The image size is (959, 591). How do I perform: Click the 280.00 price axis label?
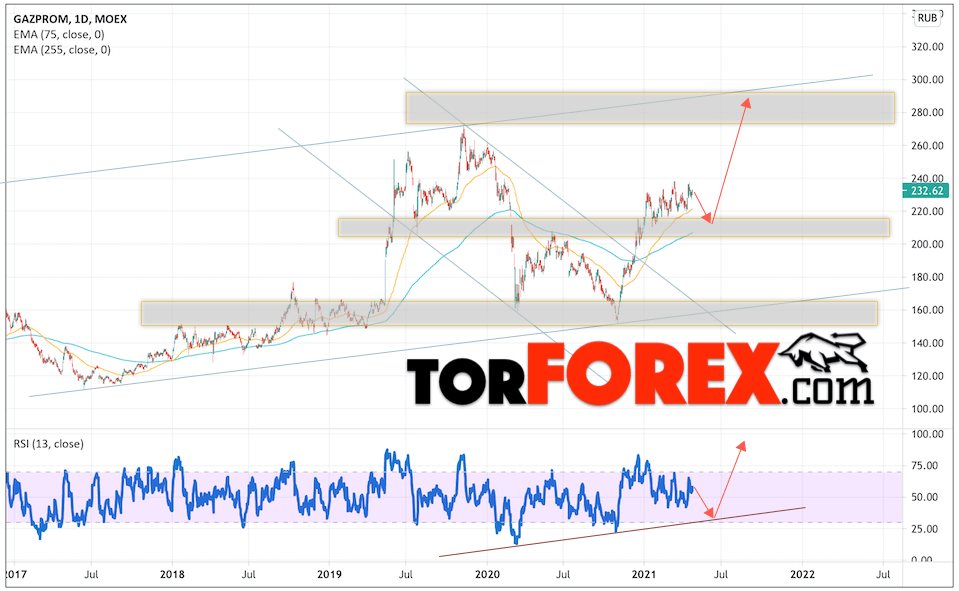pyautogui.click(x=927, y=113)
